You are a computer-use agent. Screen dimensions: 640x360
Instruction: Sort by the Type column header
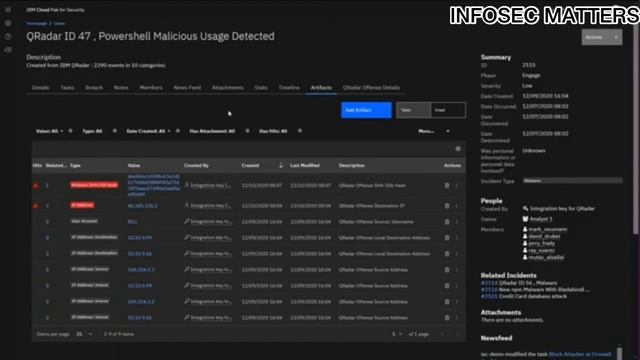(75, 165)
